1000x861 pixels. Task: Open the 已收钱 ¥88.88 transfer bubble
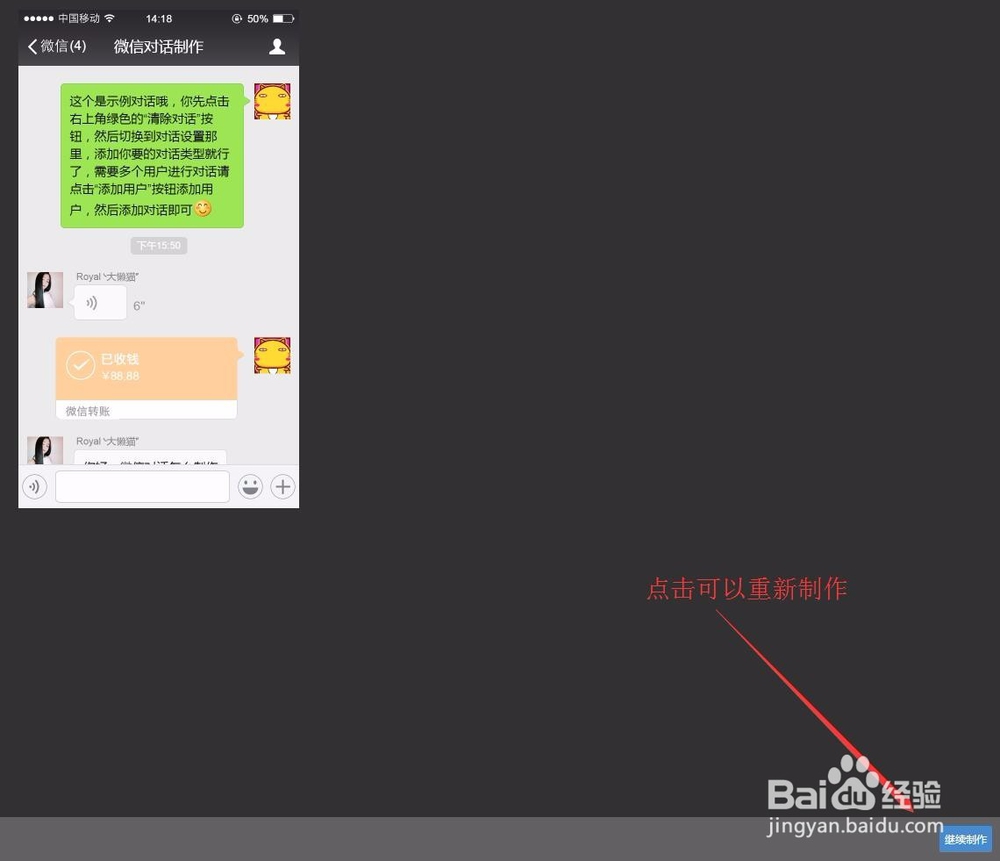(x=148, y=378)
